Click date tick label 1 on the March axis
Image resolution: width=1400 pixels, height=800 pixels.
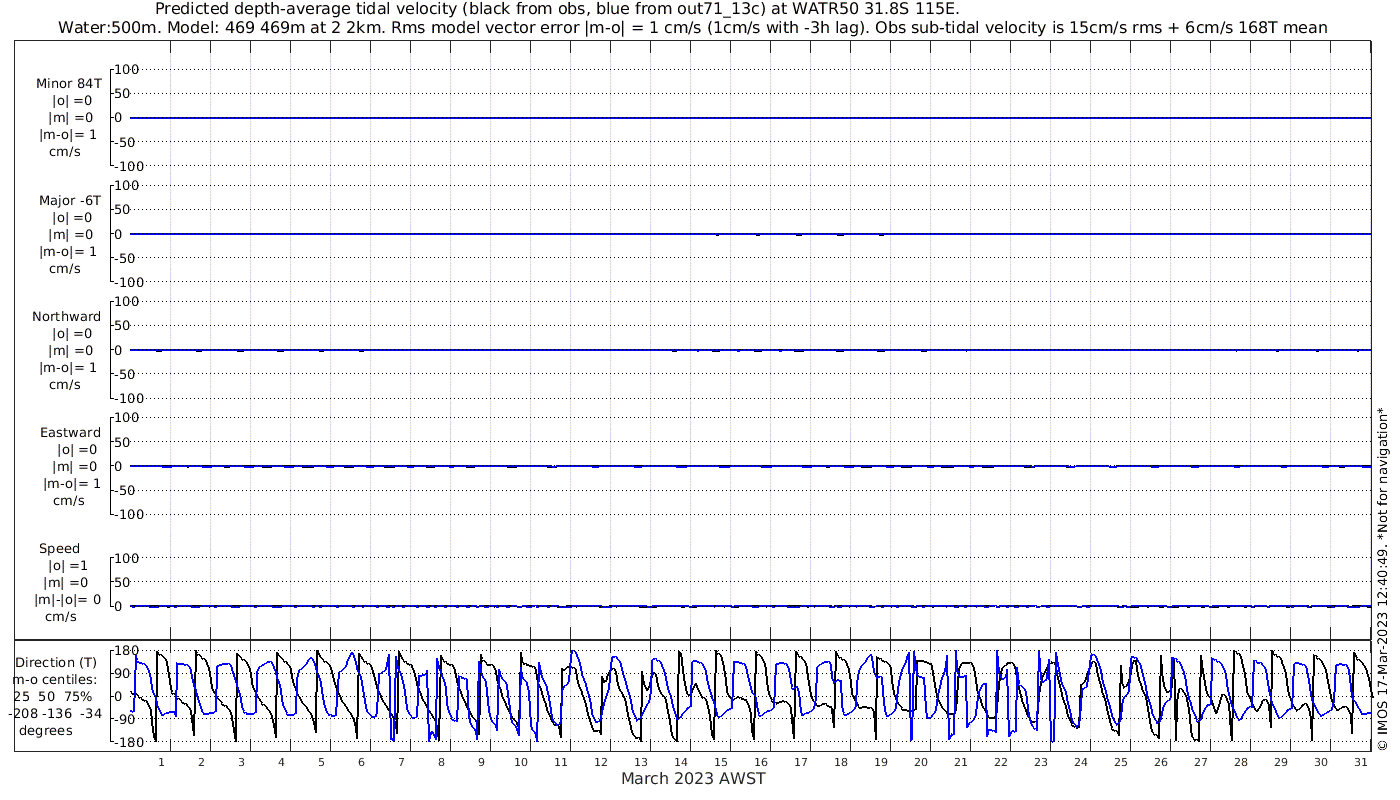tap(161, 762)
